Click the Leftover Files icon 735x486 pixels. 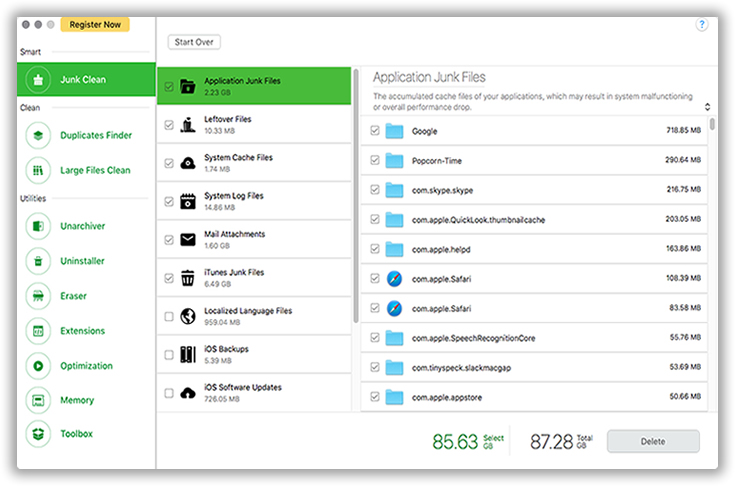(188, 125)
